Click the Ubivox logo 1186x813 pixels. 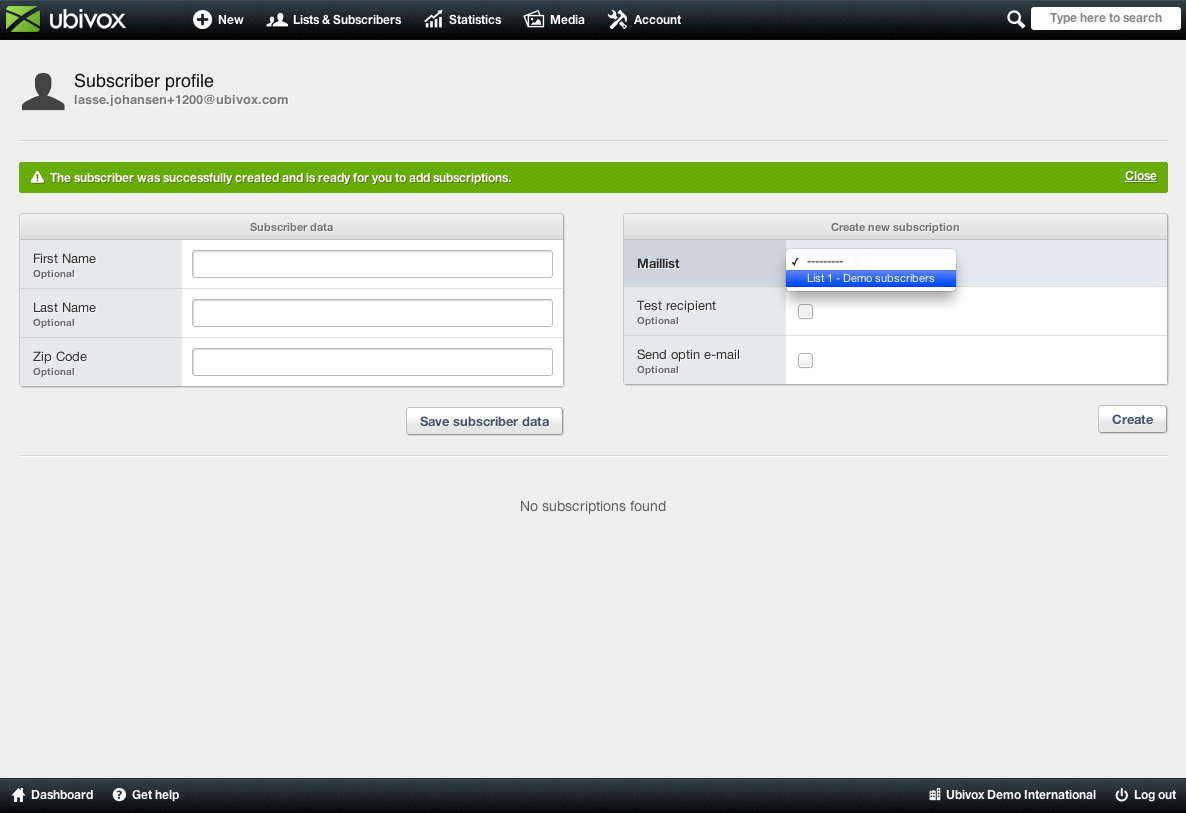pyautogui.click(x=65, y=19)
